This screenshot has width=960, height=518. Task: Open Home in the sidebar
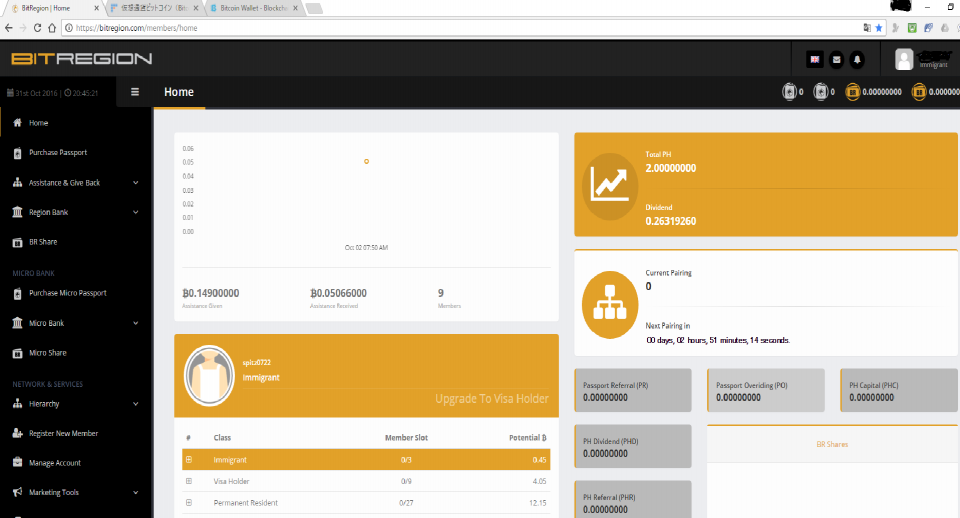click(38, 122)
